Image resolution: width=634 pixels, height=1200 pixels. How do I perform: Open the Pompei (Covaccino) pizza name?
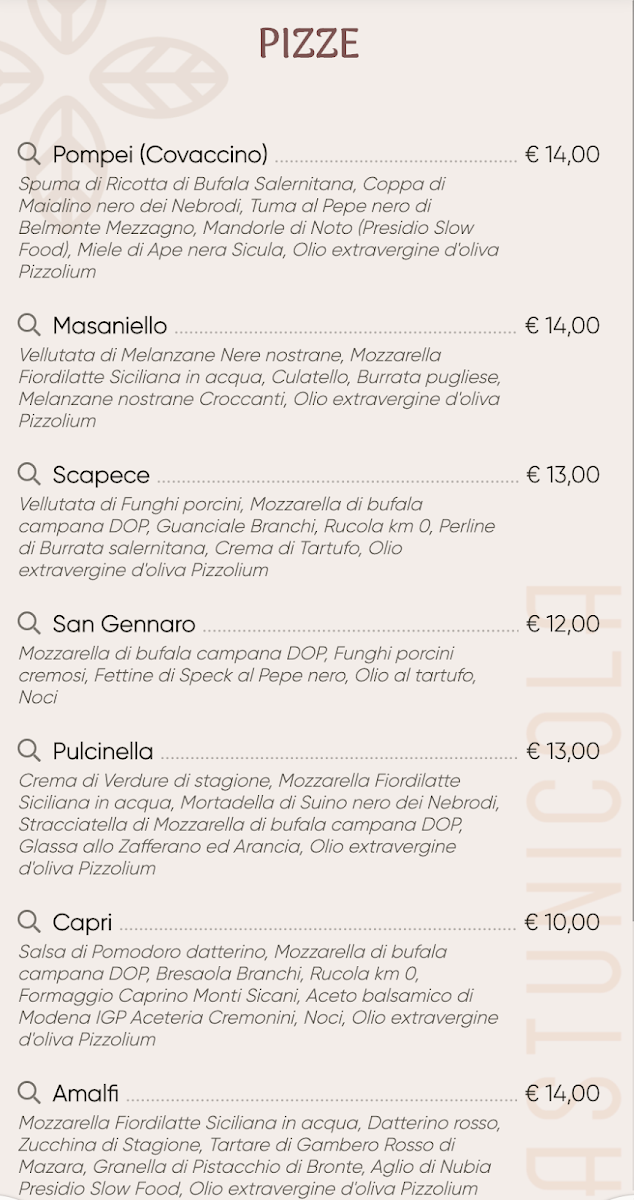[x=160, y=155]
